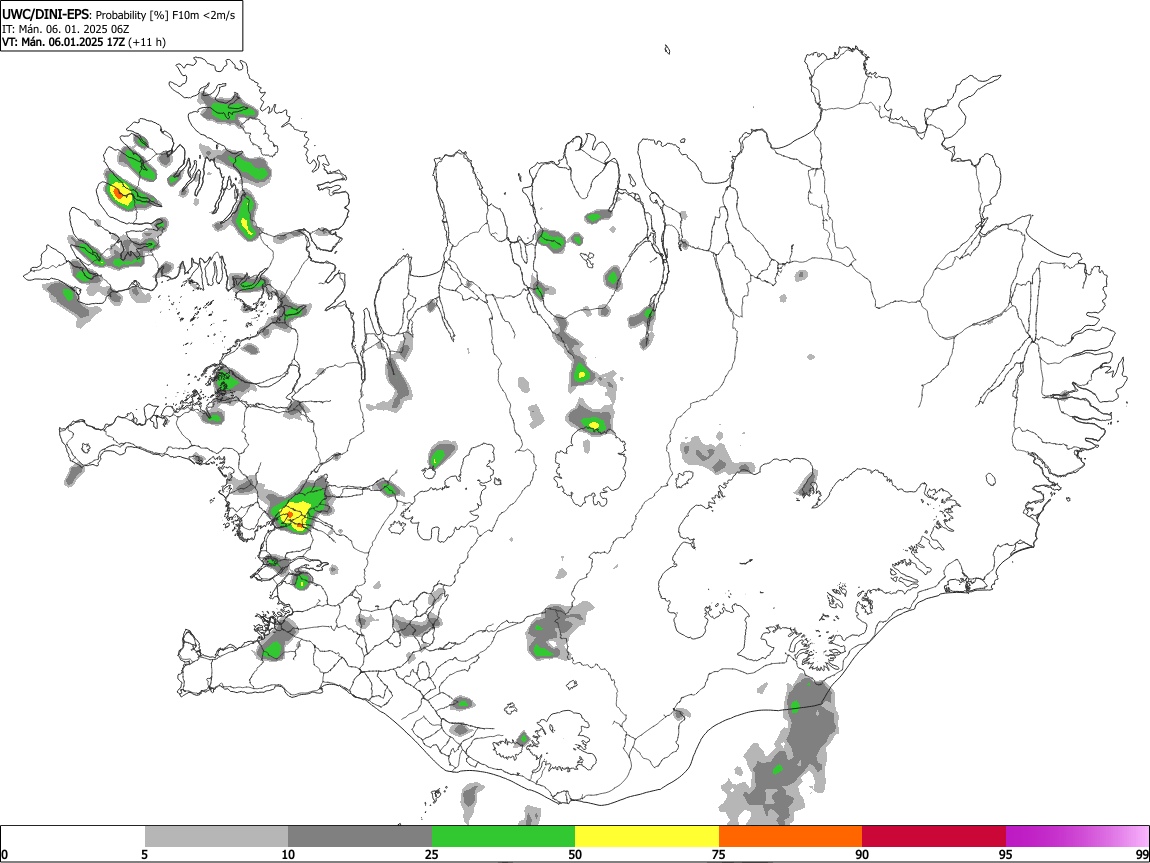
Task: Click the legend tick label '5'
Action: point(144,855)
